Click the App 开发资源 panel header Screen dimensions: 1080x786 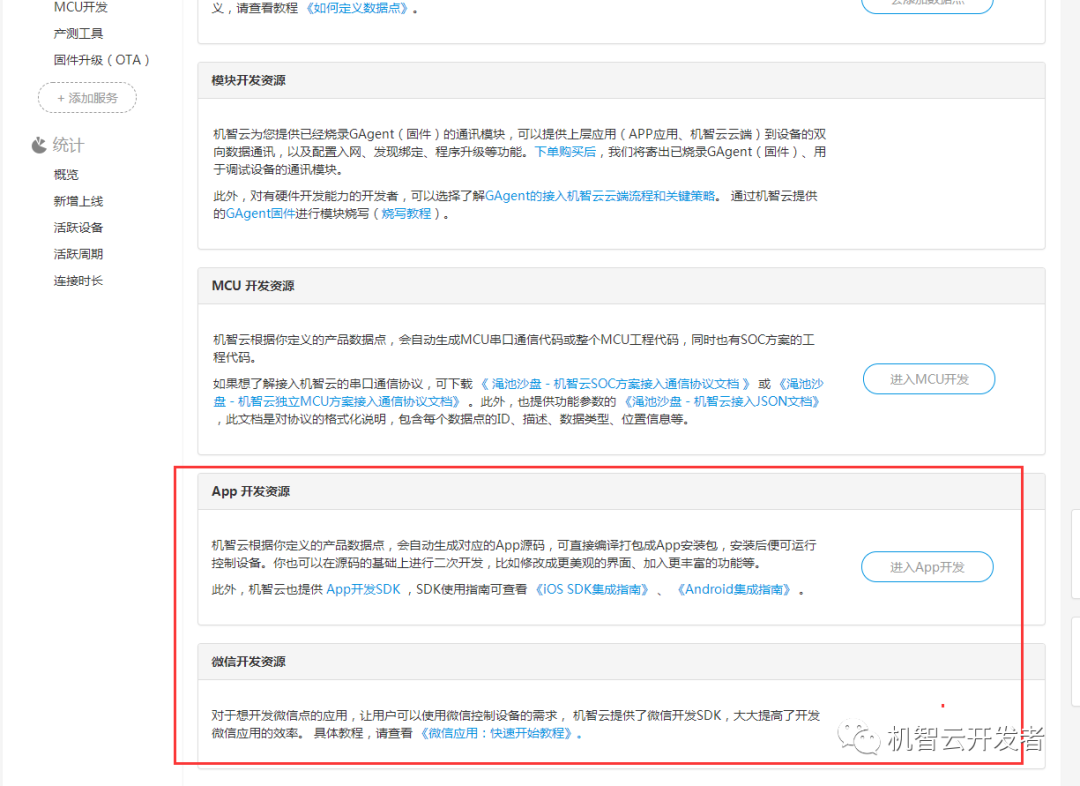pos(621,491)
